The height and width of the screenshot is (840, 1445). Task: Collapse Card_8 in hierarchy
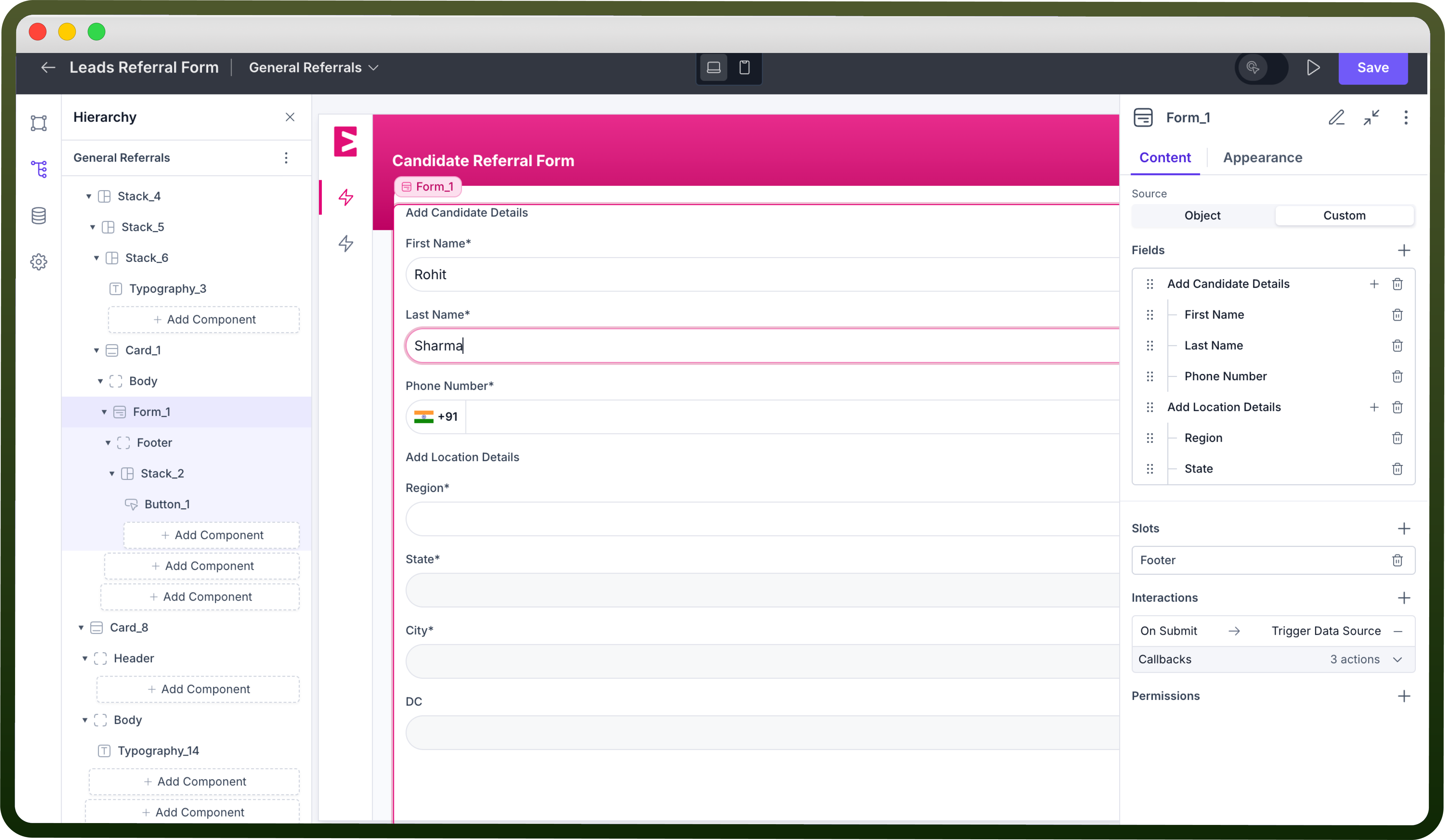tap(81, 628)
